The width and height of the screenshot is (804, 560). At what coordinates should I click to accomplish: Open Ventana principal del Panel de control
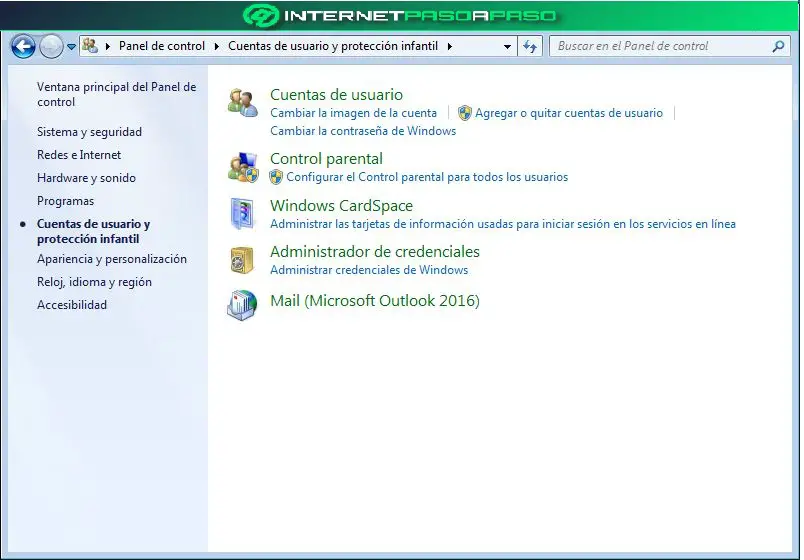[116, 94]
